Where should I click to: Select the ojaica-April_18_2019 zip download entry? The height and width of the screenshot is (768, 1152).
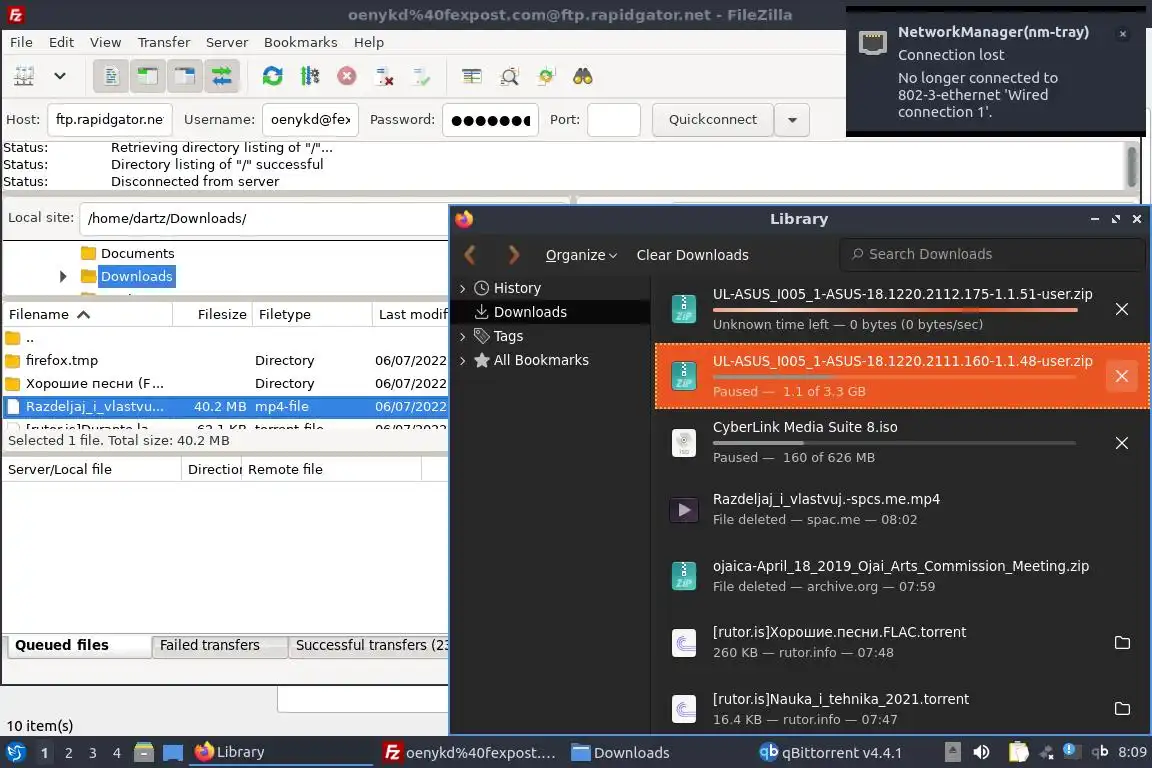pyautogui.click(x=902, y=576)
